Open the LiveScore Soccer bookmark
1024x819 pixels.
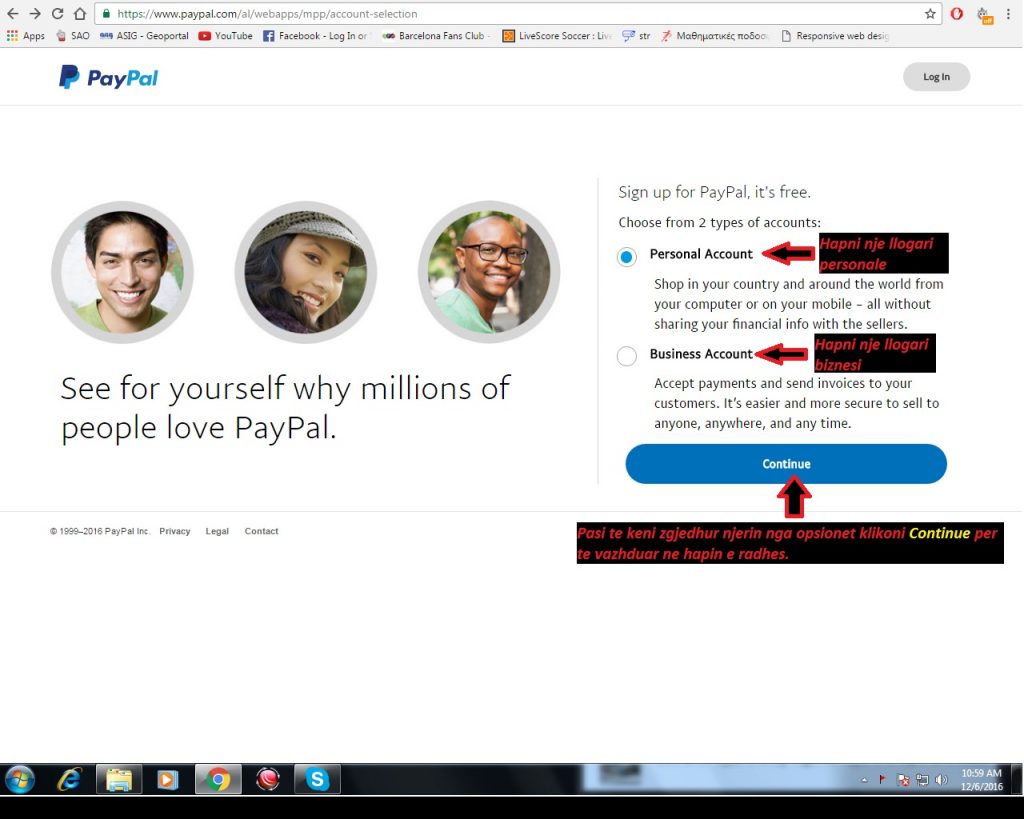click(557, 36)
